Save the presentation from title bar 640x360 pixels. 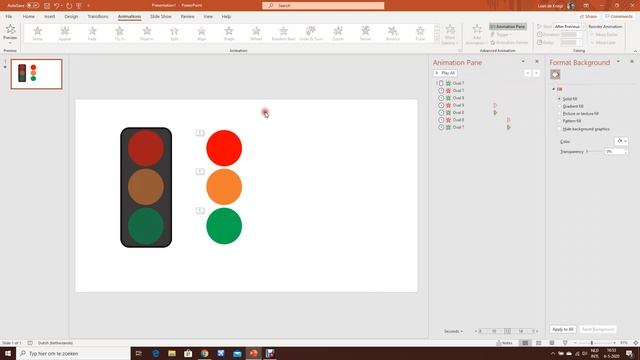(47, 6)
